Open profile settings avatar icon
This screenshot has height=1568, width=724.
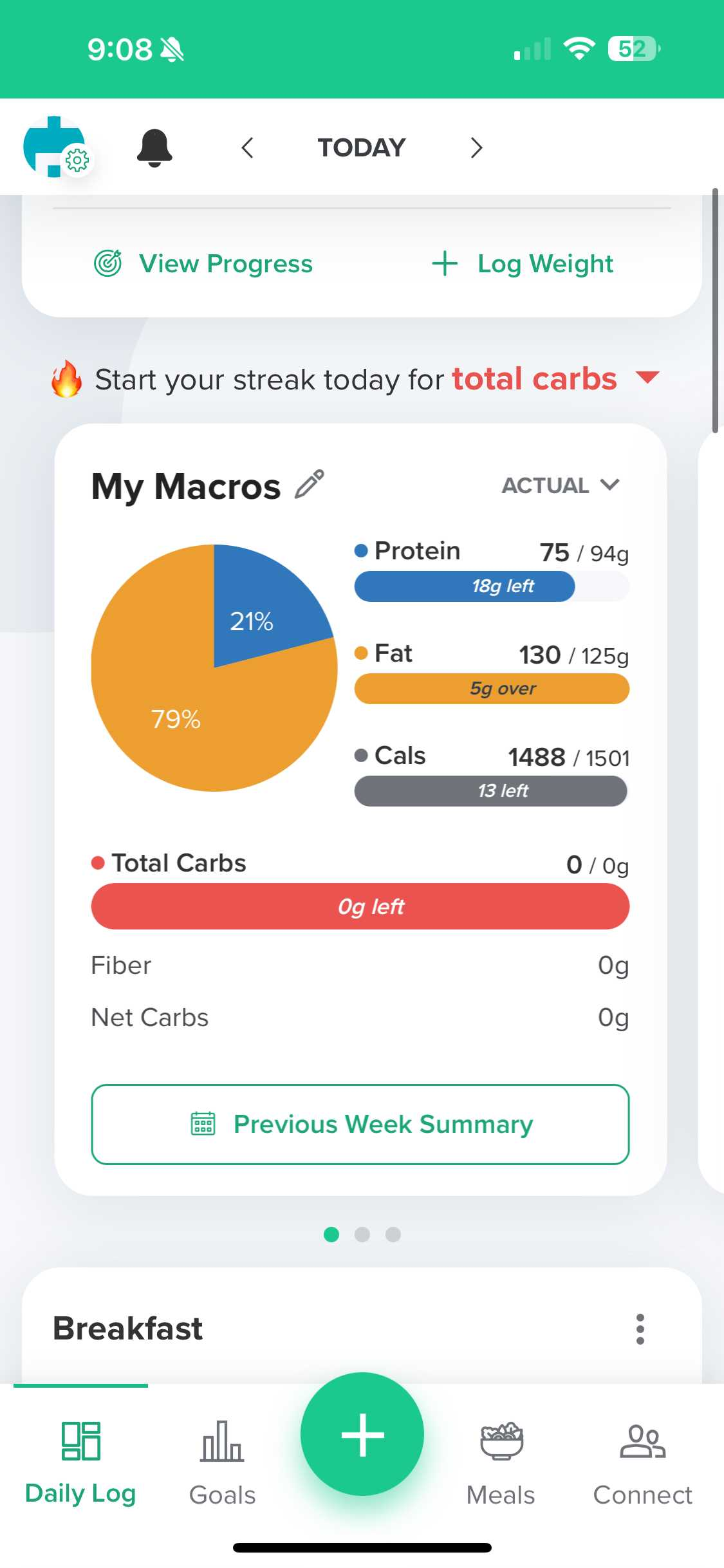click(56, 147)
